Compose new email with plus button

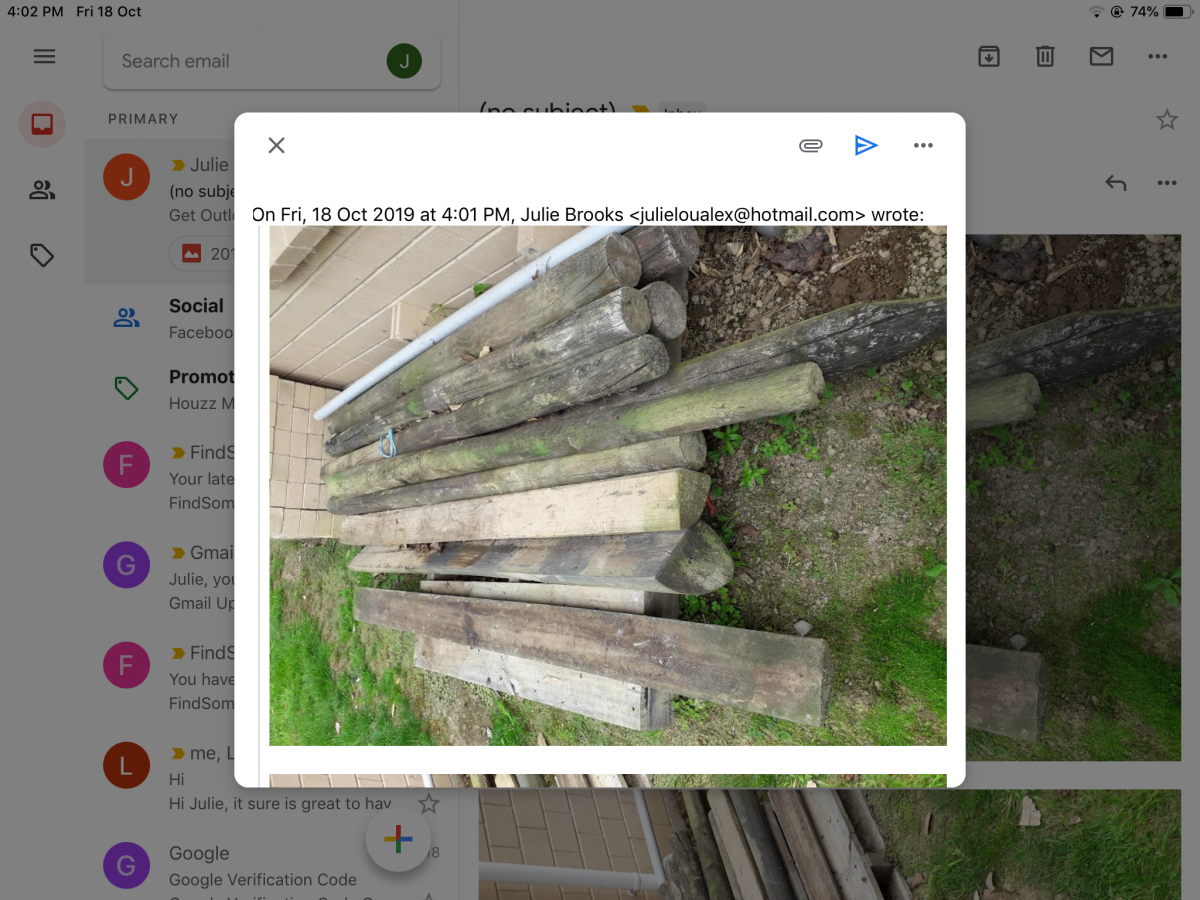point(398,838)
